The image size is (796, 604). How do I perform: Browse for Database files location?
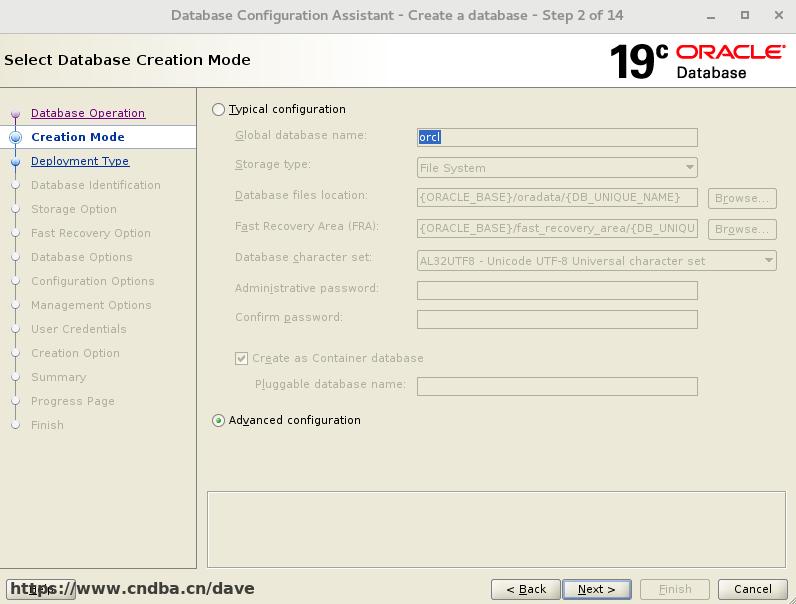point(742,198)
